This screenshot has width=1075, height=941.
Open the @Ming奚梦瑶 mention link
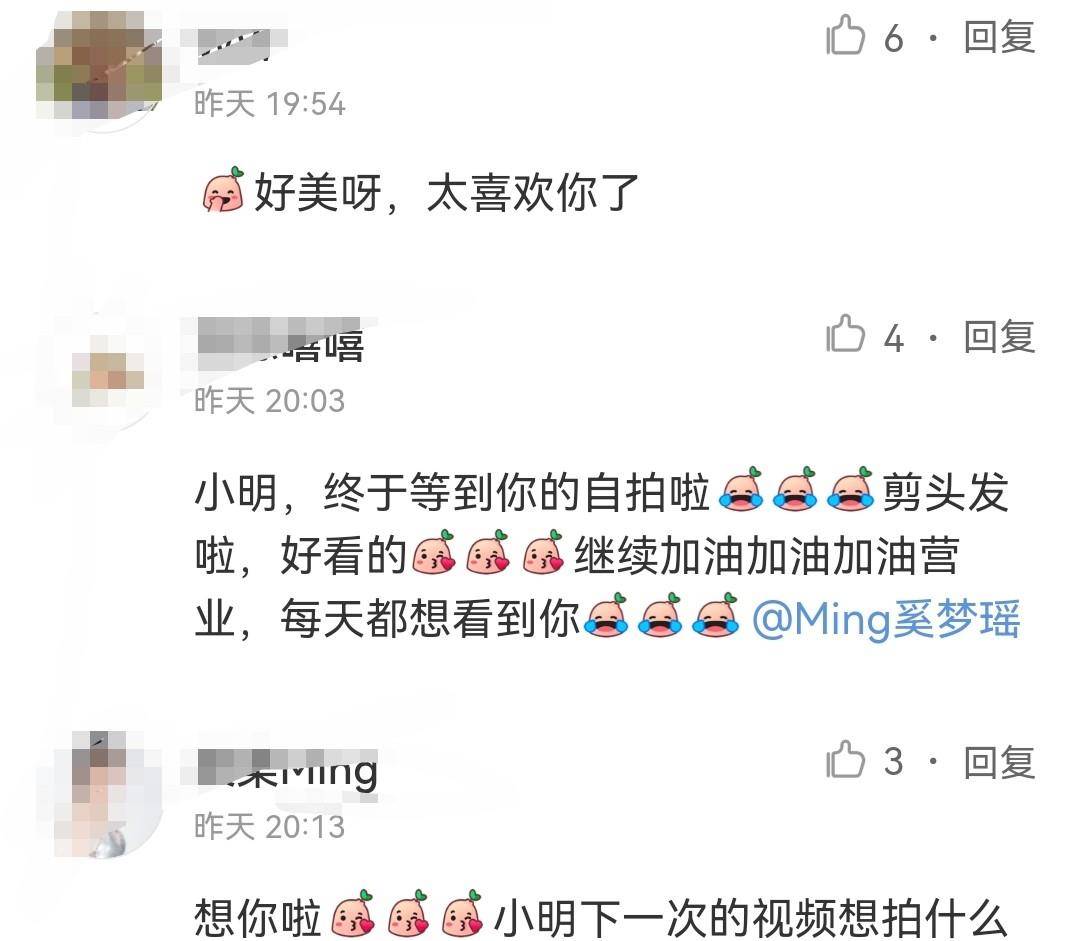(x=886, y=620)
